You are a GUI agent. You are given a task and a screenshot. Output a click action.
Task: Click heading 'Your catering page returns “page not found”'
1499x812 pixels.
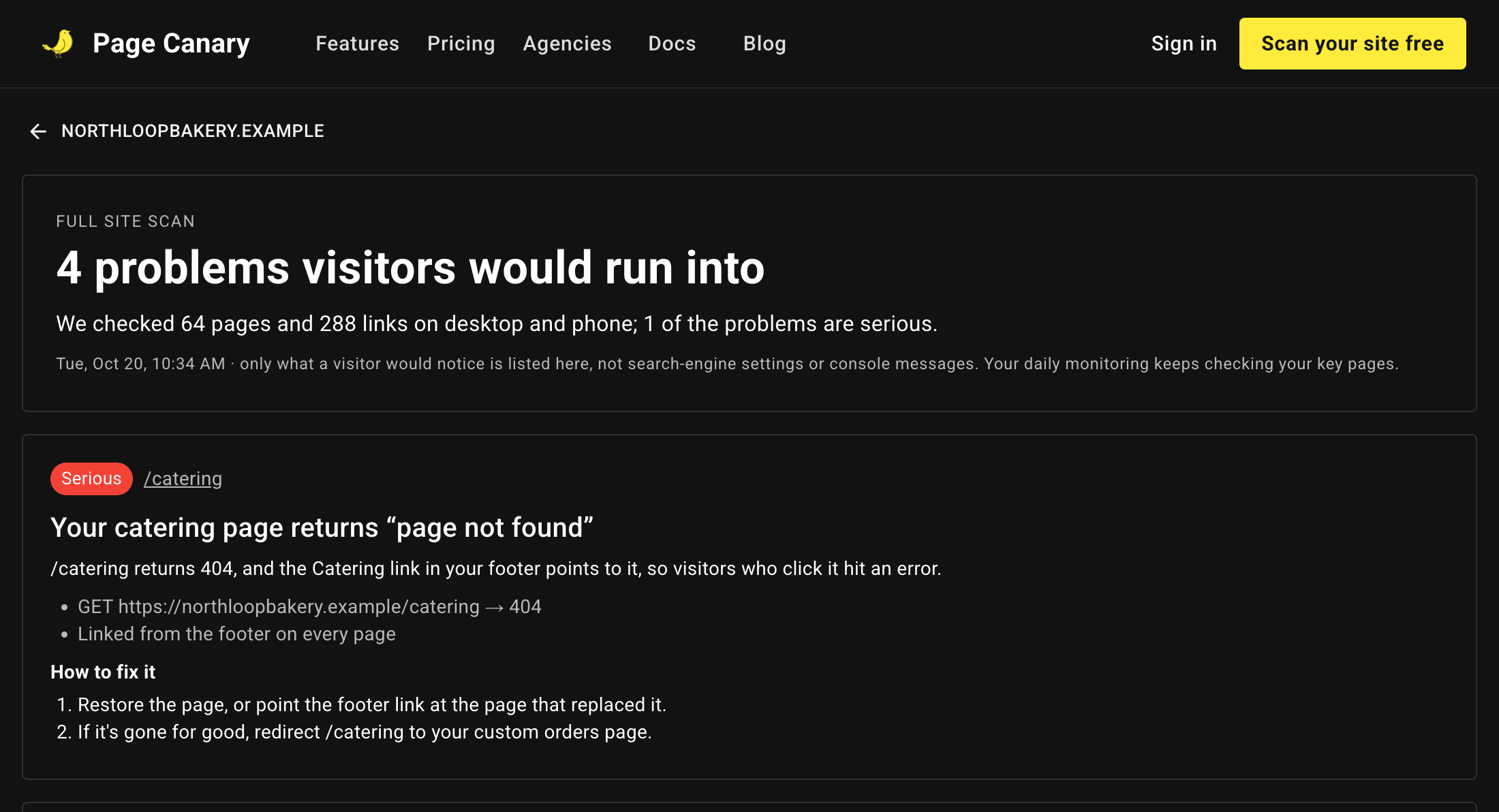[x=322, y=528]
